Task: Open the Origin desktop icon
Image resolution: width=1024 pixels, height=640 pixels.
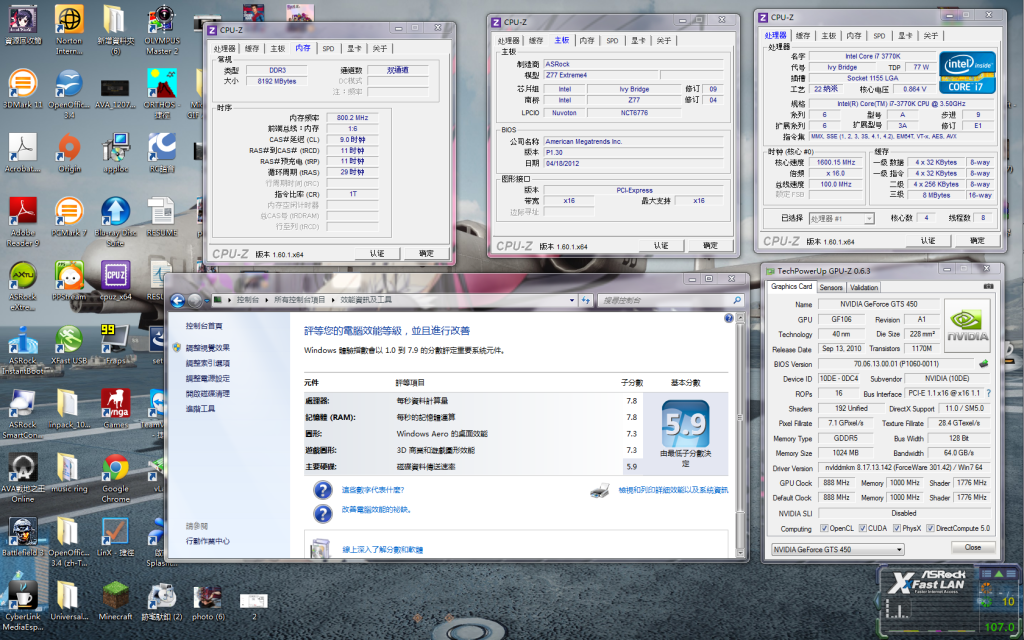Action: (69, 152)
